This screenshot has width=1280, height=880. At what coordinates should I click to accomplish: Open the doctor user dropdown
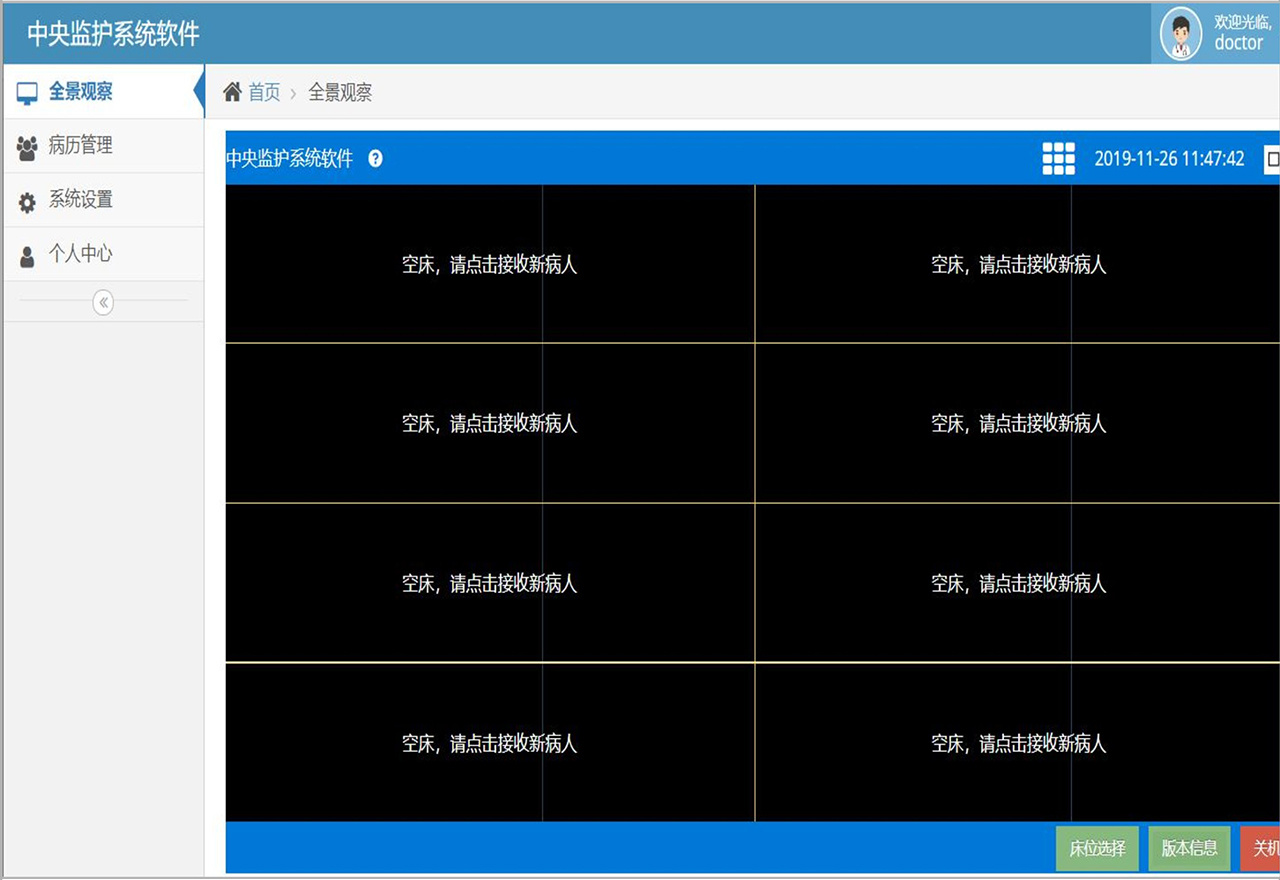pyautogui.click(x=1215, y=34)
